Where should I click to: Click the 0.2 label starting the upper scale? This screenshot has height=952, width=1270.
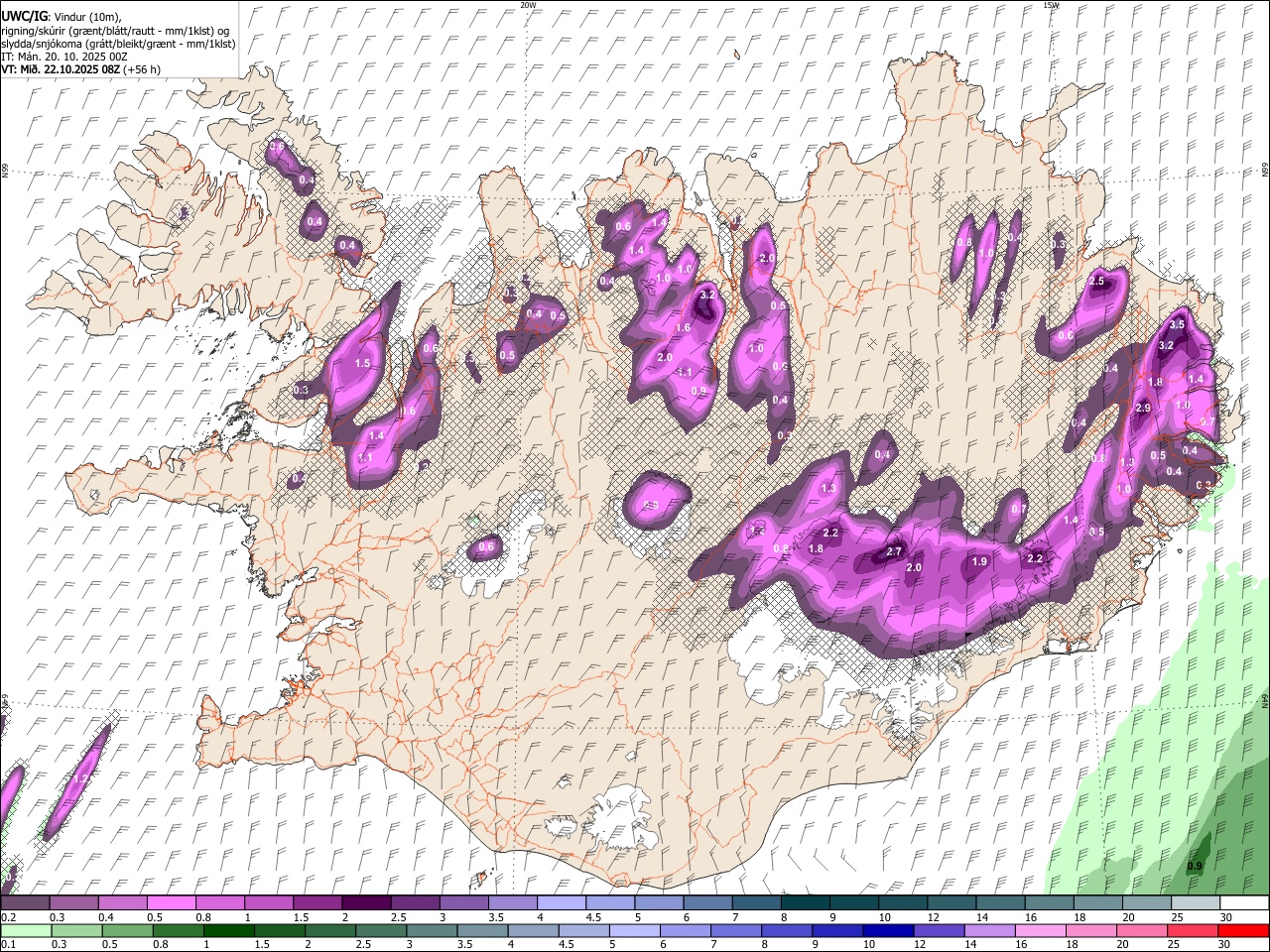point(8,916)
